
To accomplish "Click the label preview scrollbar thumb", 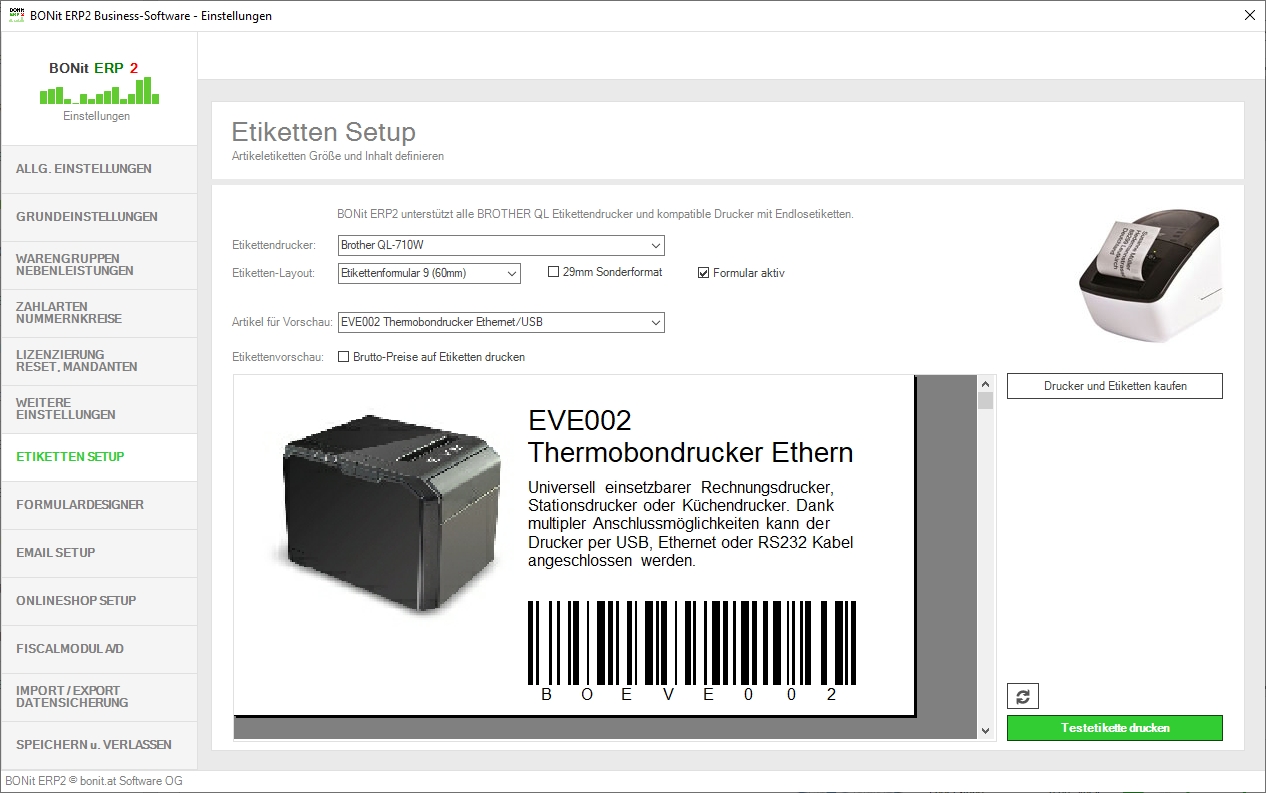I will click(x=985, y=401).
